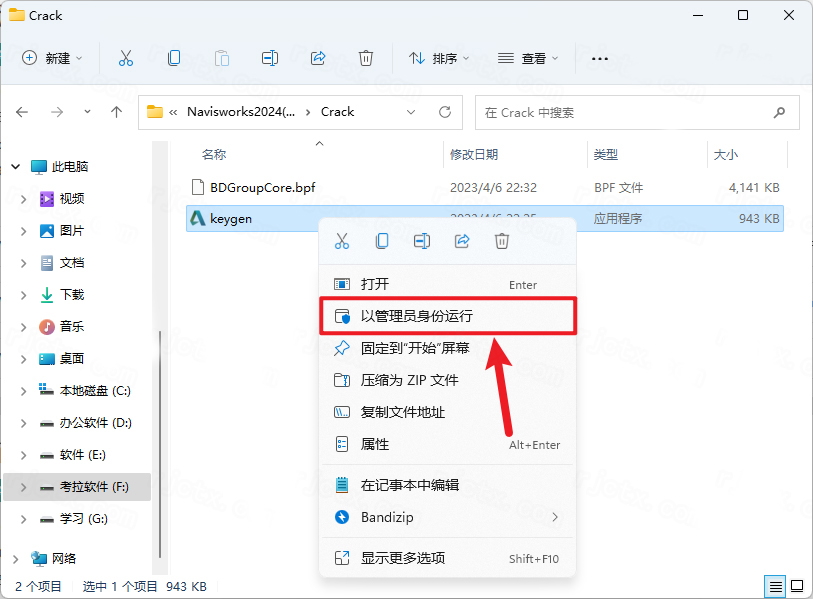The image size is (813, 599).
Task: Click the Rename icon in the toolbar
Action: click(x=270, y=58)
